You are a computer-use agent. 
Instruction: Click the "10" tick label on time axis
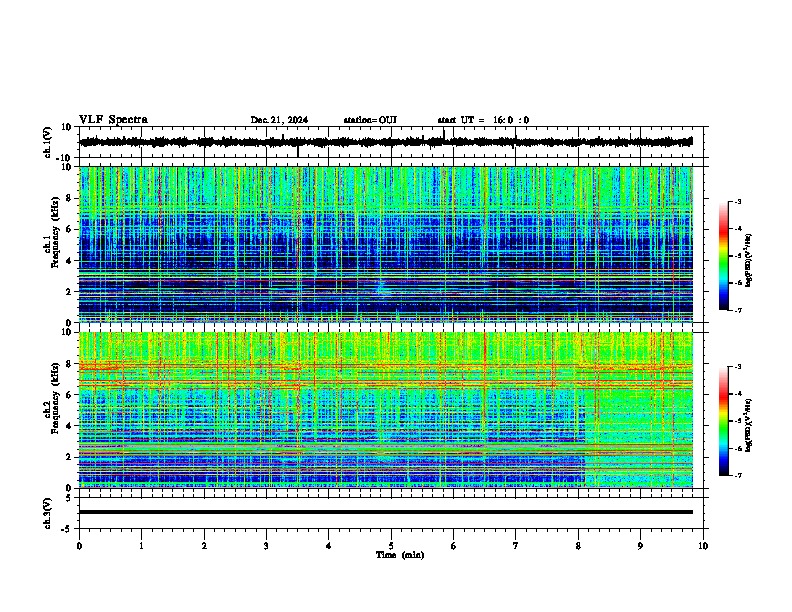tap(703, 546)
